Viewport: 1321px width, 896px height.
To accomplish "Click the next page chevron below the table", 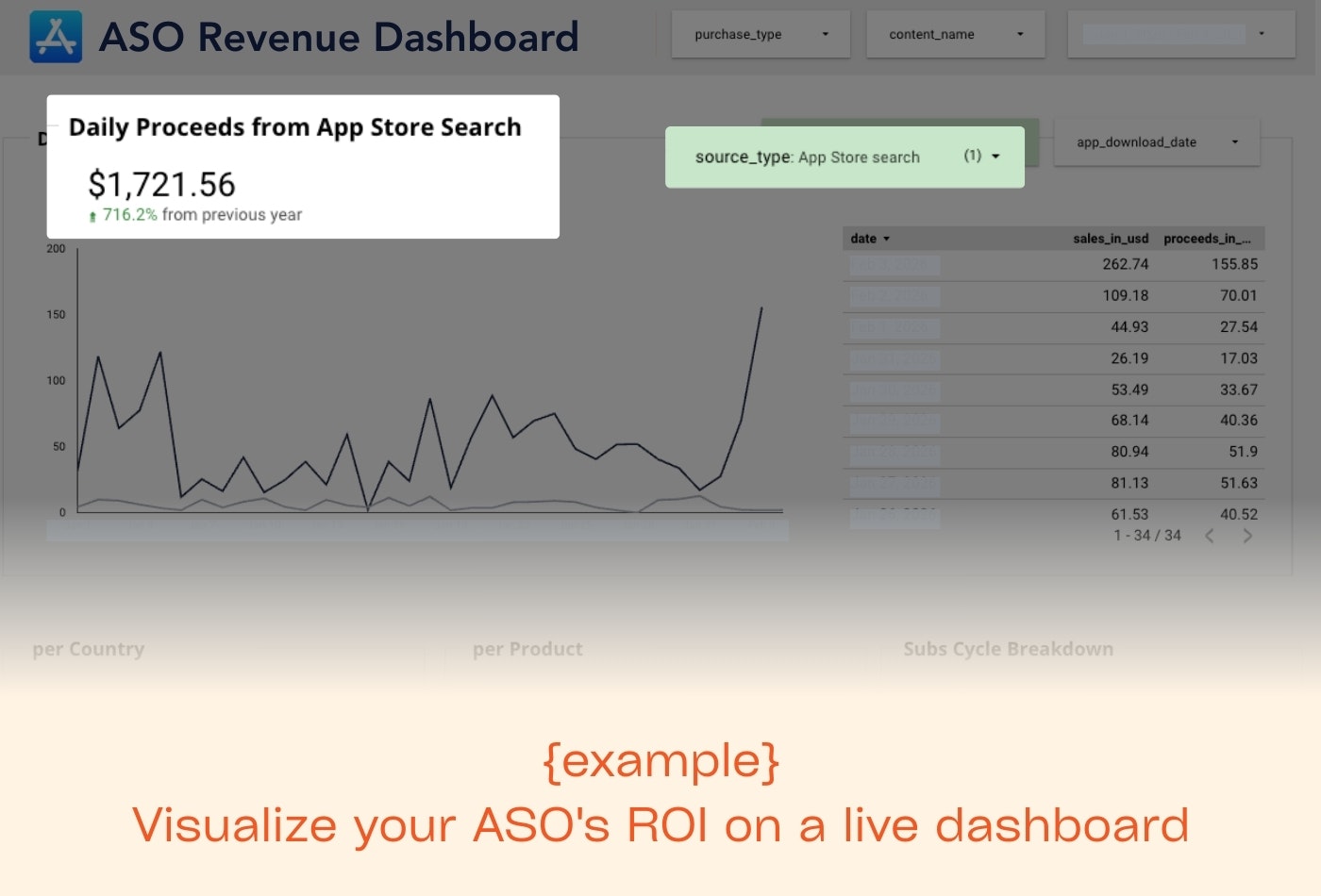I will pyautogui.click(x=1247, y=535).
